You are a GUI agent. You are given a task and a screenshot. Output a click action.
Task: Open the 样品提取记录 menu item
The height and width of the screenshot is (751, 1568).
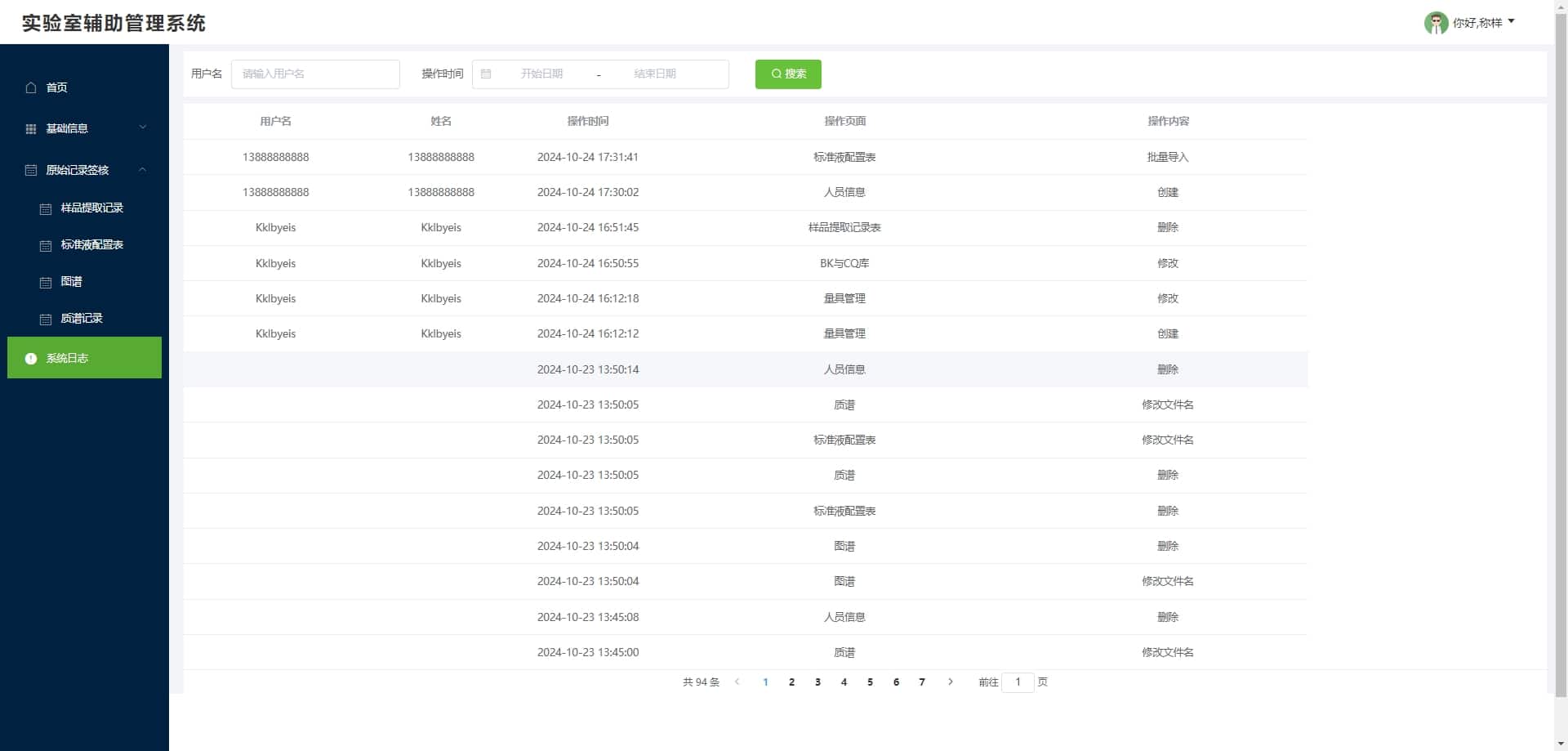tap(85, 208)
